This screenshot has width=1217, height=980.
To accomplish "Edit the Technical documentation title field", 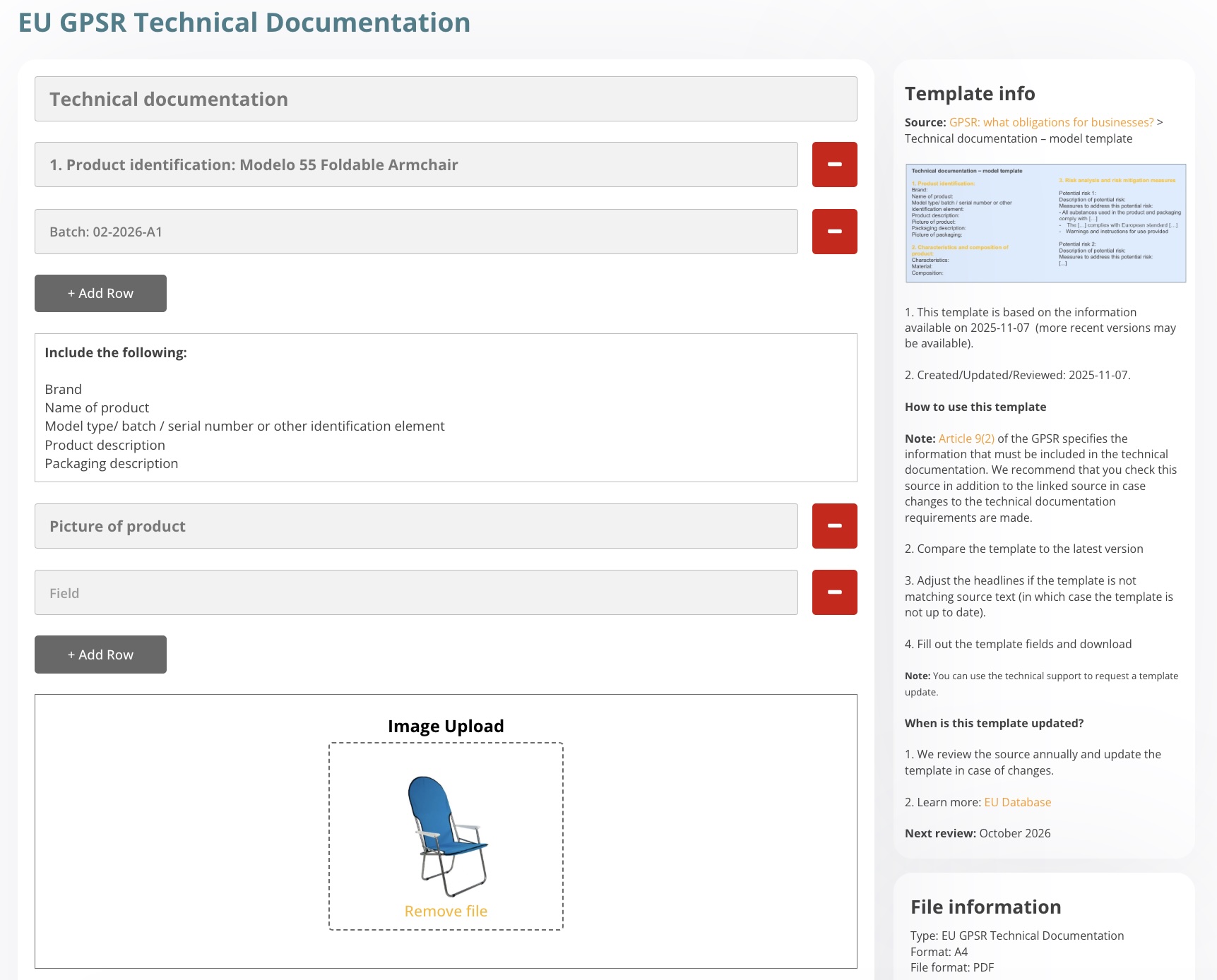I will tap(446, 99).
